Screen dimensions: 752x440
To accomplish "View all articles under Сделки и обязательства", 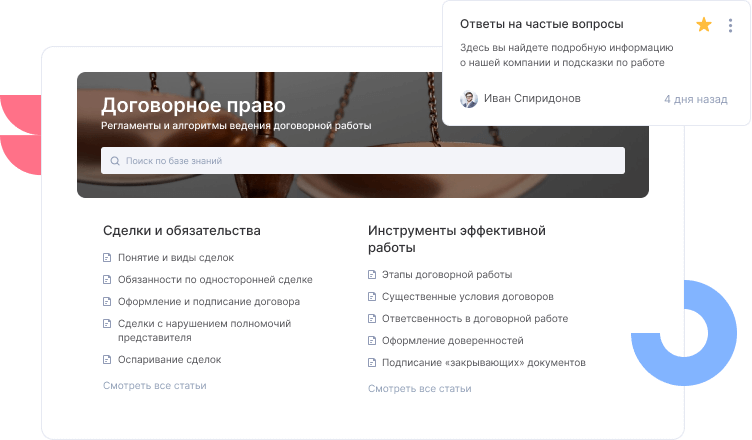I will click(154, 385).
